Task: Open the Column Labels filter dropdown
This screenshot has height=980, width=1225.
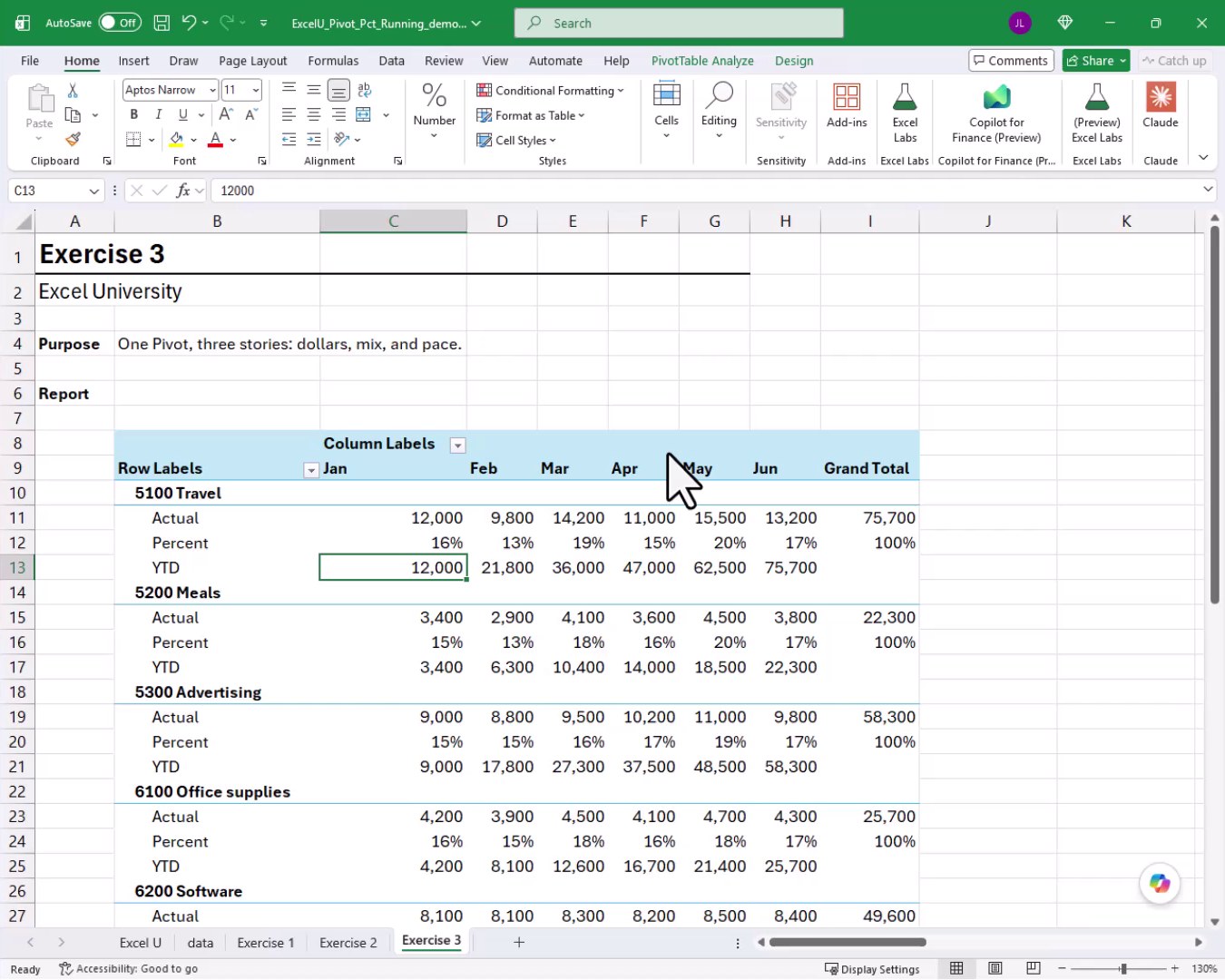Action: [x=458, y=445]
